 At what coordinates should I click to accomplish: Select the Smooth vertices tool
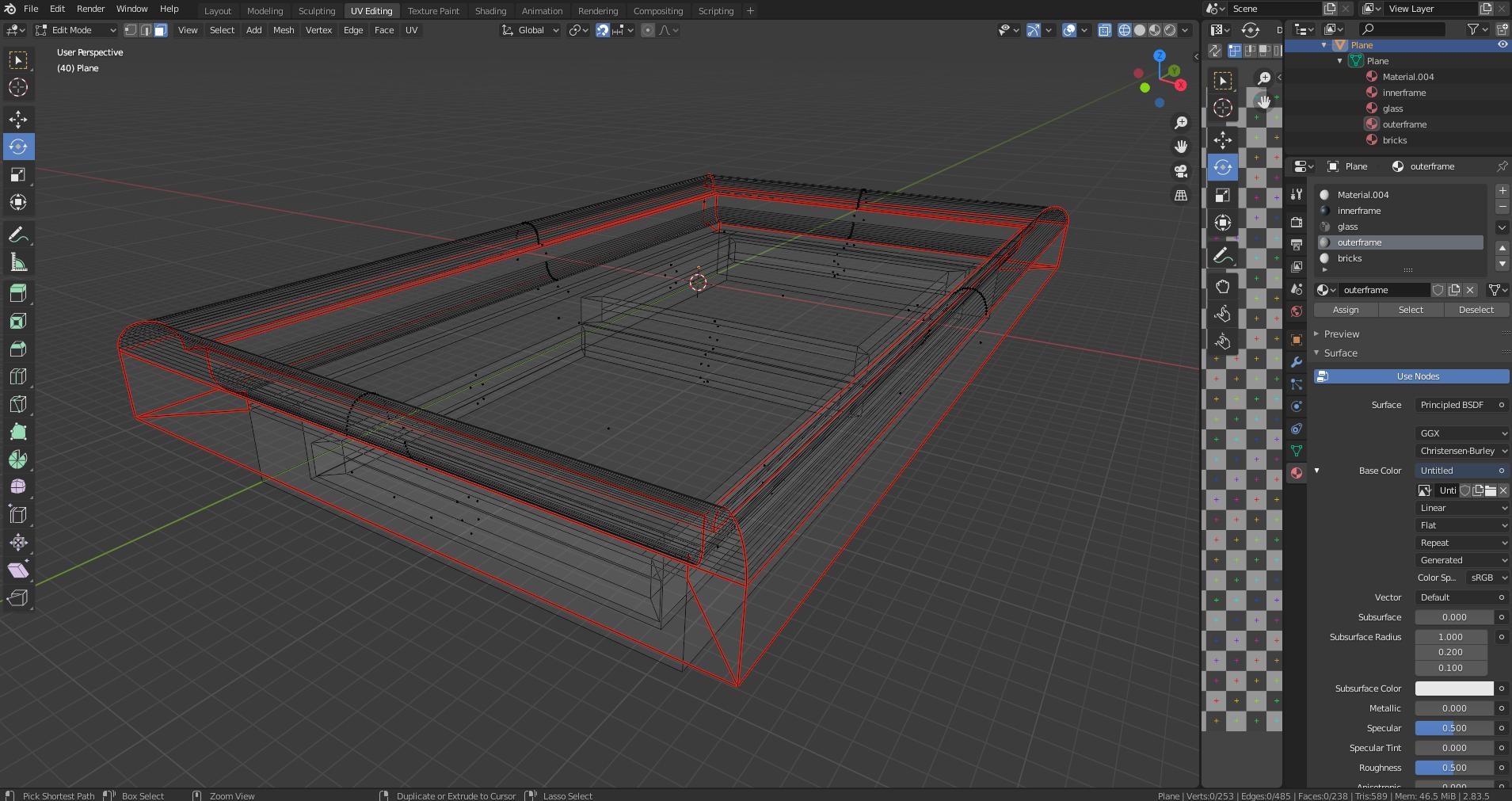click(x=18, y=486)
